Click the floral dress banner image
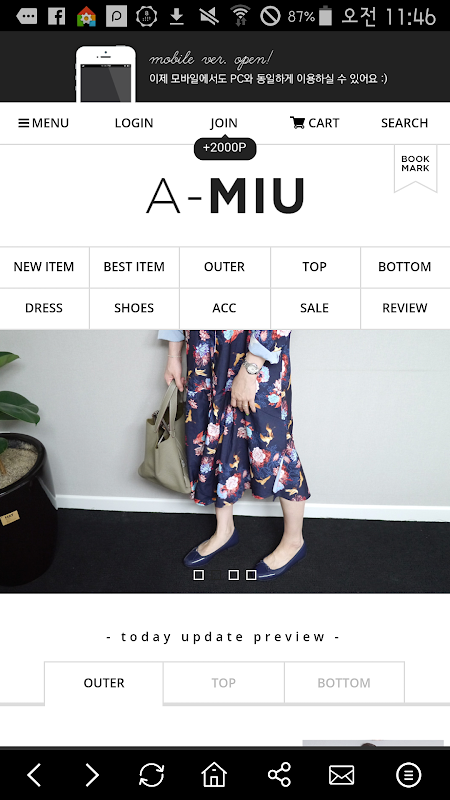Viewport: 450px width, 800px height. coord(225,461)
